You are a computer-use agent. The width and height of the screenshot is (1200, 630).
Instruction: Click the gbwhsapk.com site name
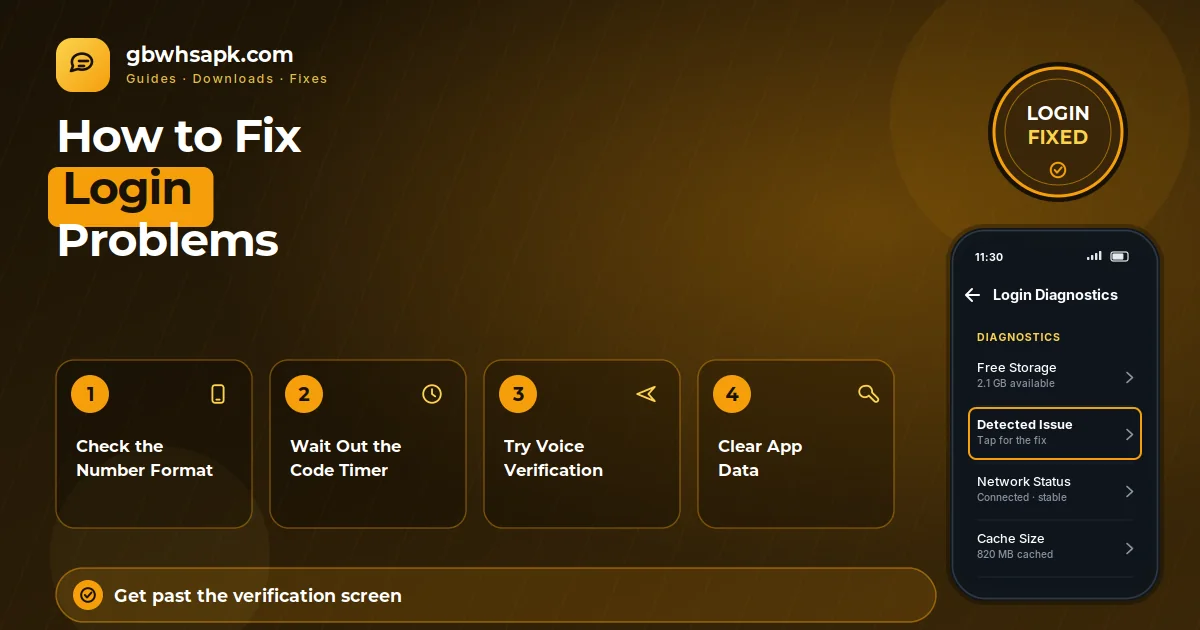click(x=210, y=55)
